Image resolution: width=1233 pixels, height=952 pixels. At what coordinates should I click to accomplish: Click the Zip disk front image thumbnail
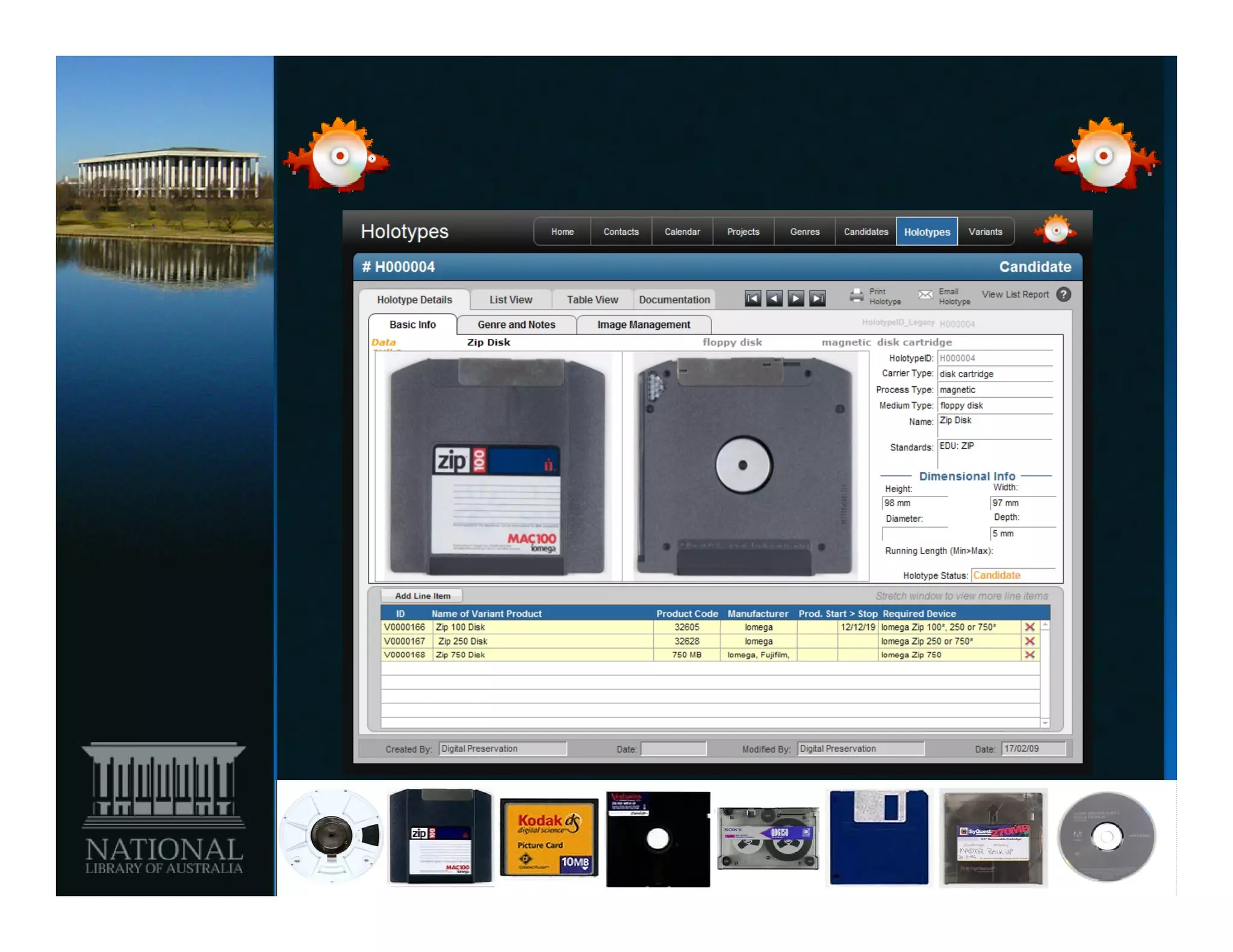pos(497,466)
